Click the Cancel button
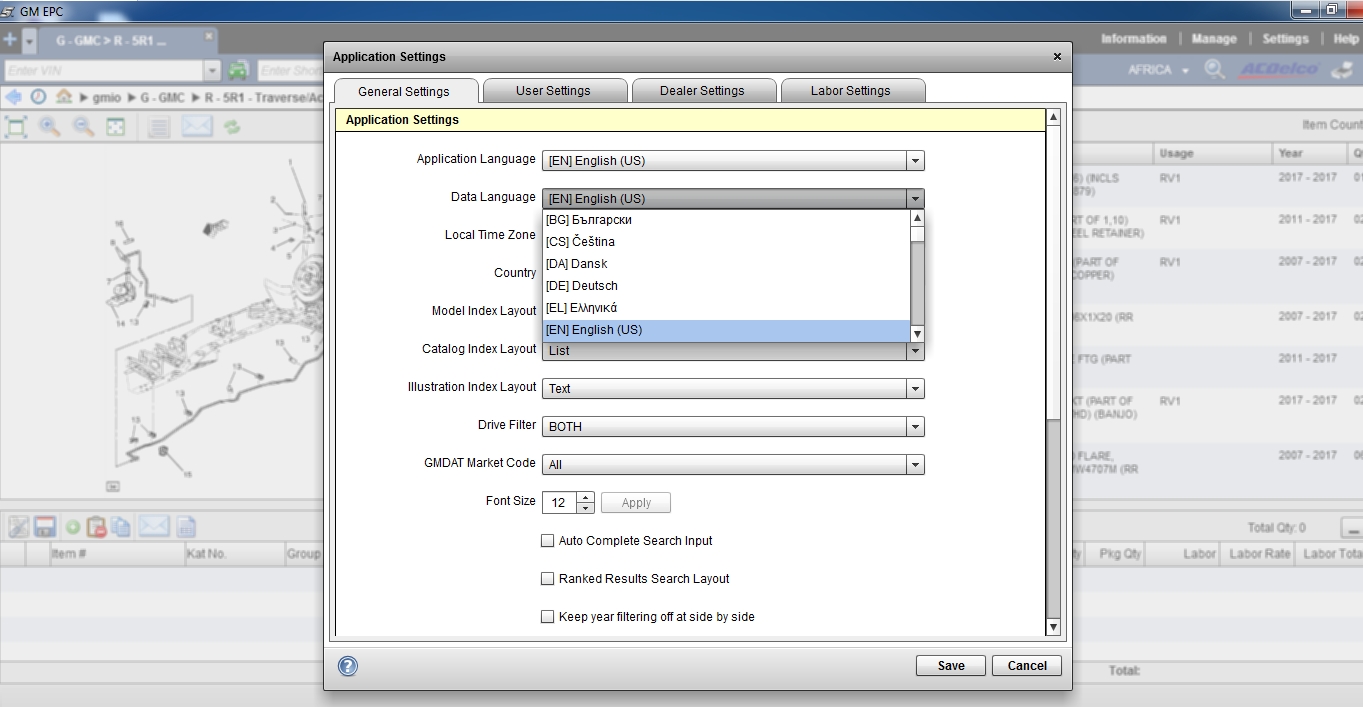This screenshot has width=1363, height=707. [x=1027, y=666]
